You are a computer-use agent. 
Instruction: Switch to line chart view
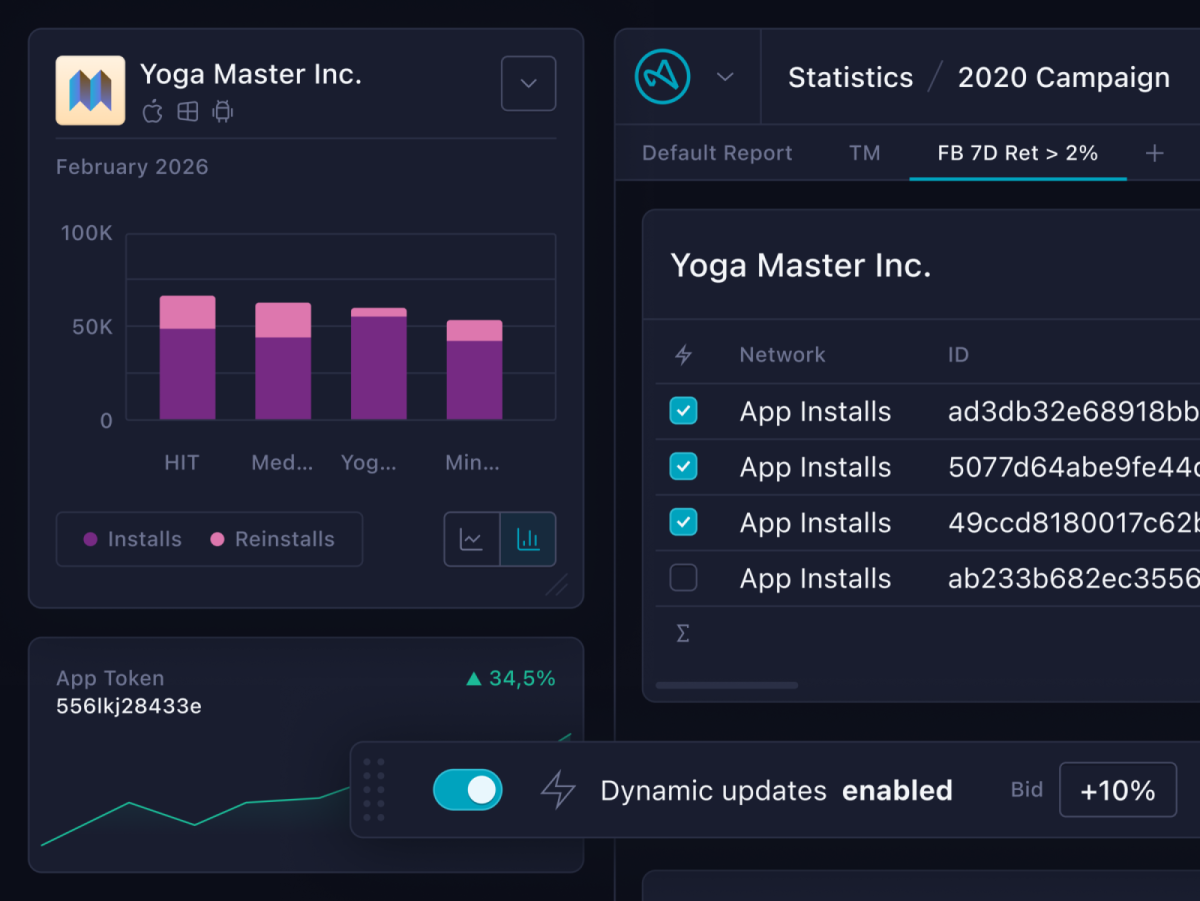[x=472, y=540]
